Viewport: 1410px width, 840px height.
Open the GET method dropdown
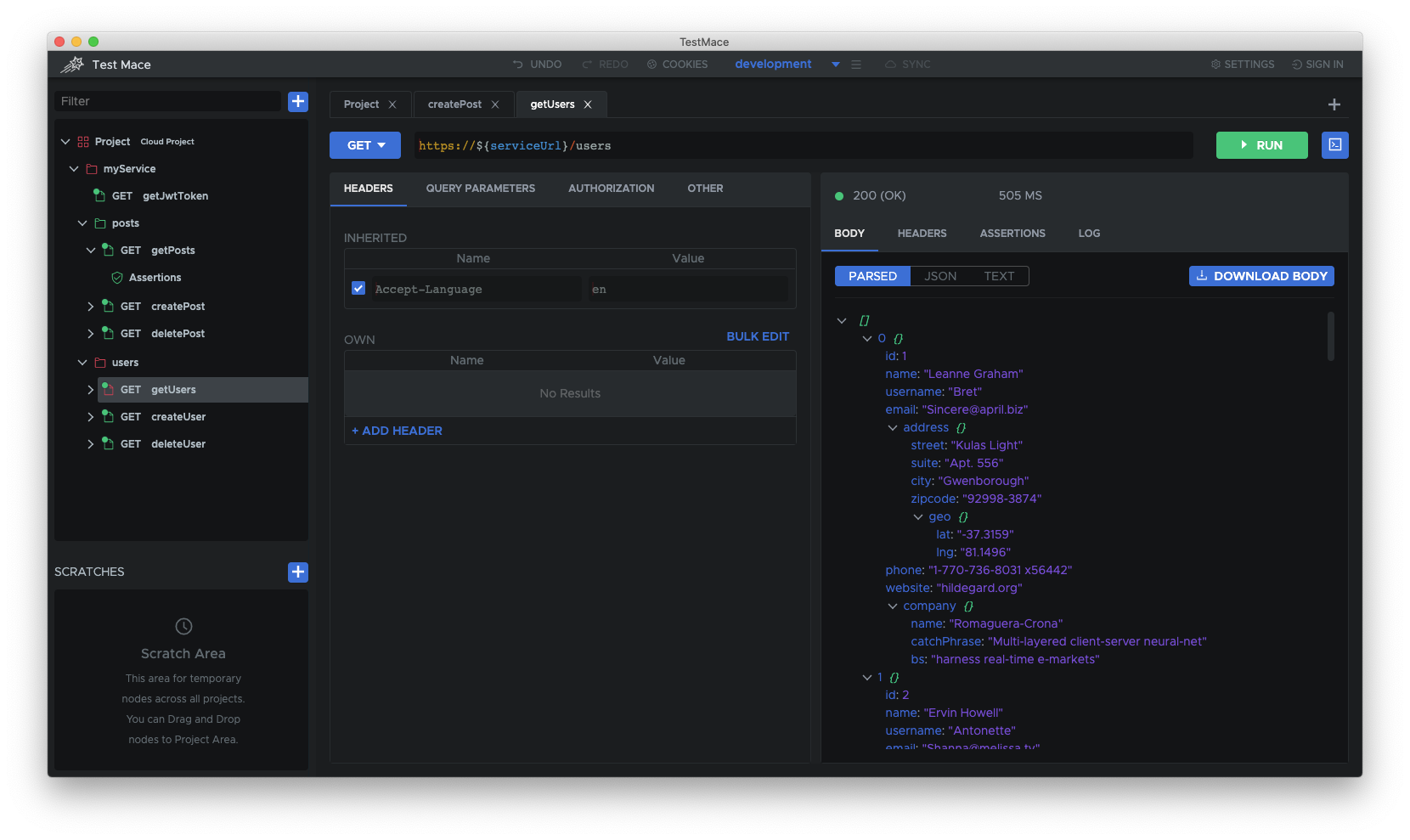coord(365,145)
